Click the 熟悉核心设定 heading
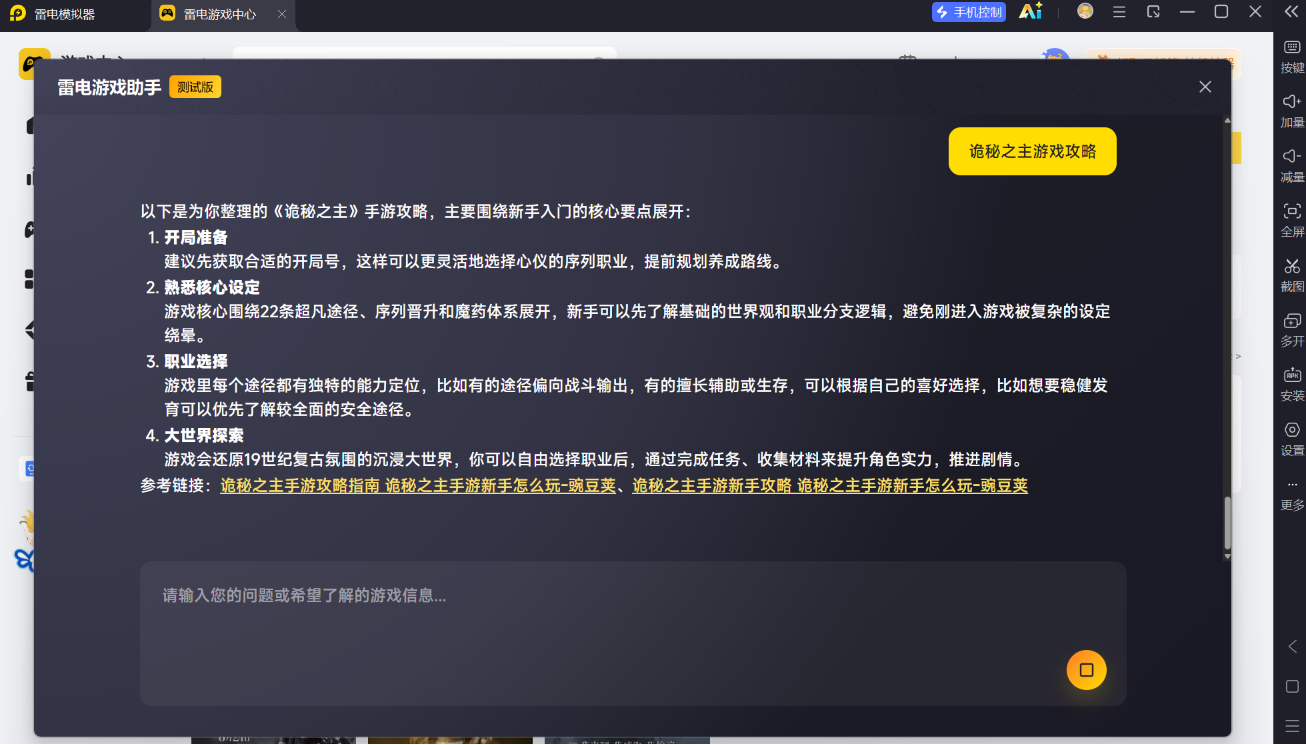The width and height of the screenshot is (1306, 745). point(212,288)
